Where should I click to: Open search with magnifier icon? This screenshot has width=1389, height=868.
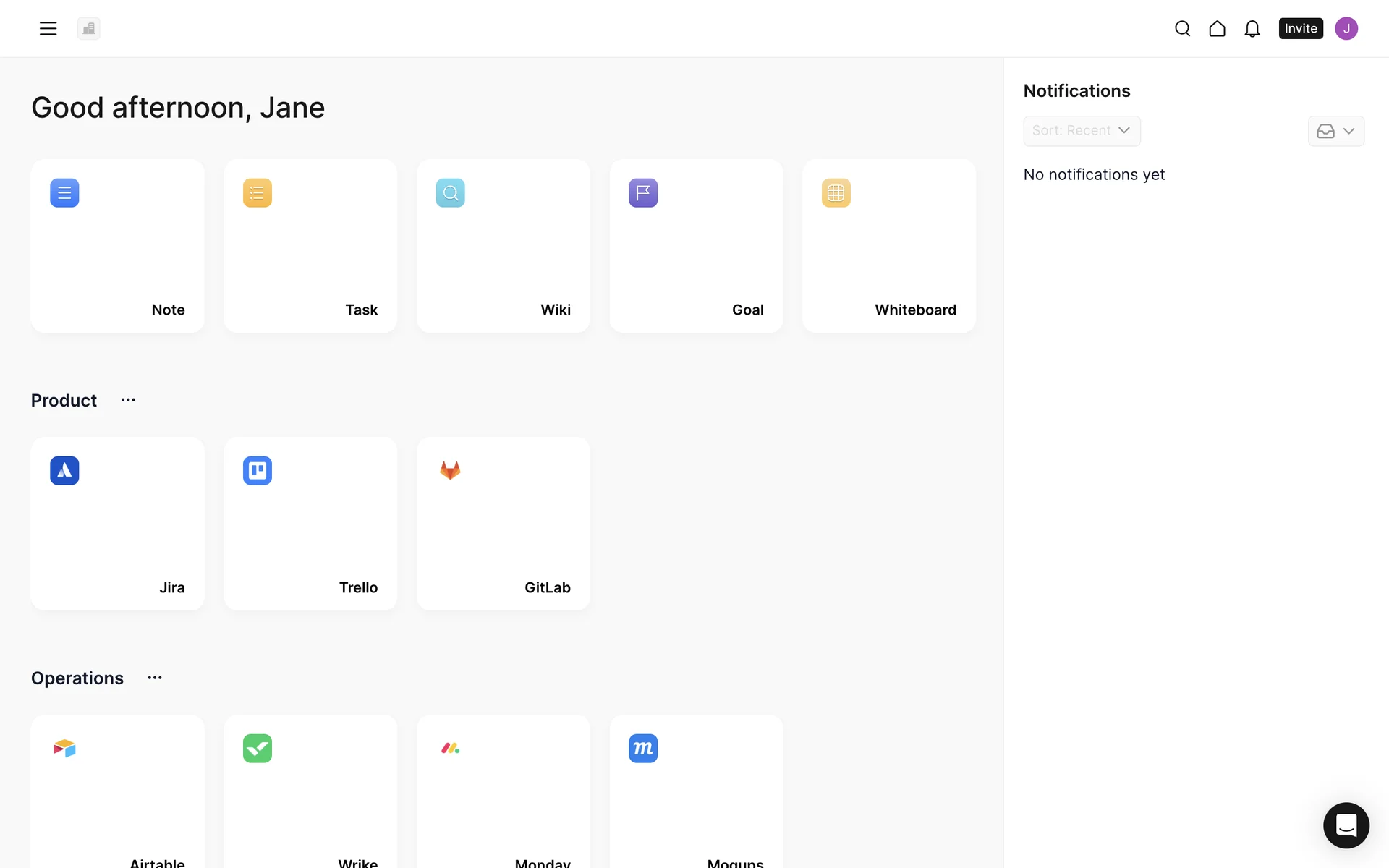click(1182, 28)
